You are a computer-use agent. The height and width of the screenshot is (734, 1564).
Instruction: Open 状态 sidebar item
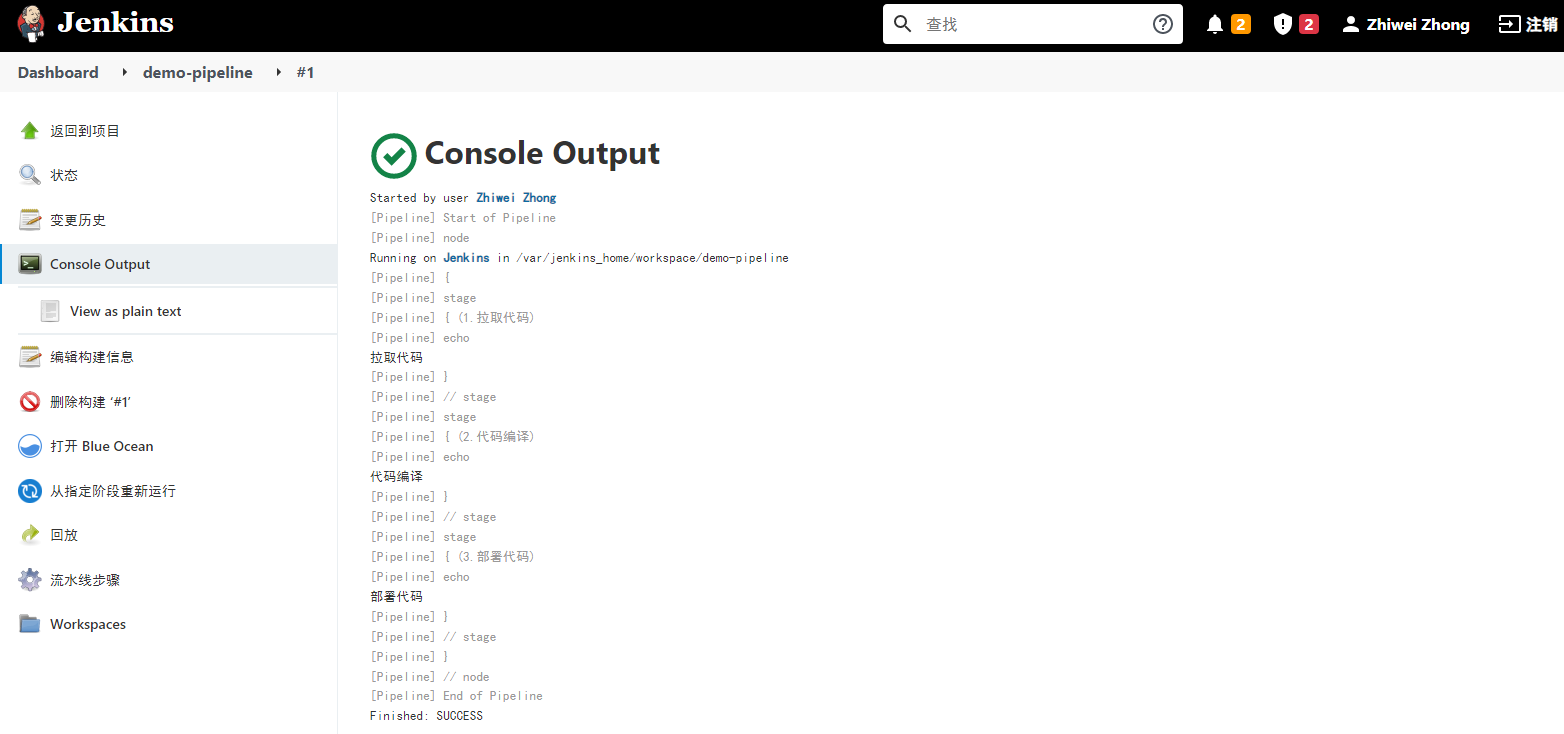pyautogui.click(x=64, y=175)
